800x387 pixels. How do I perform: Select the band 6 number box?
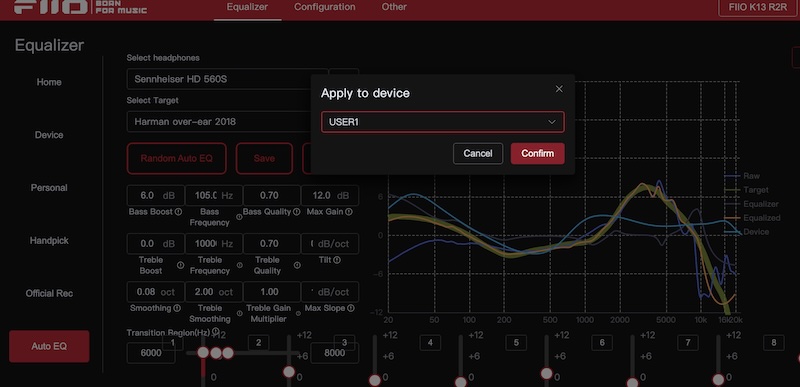(x=602, y=343)
